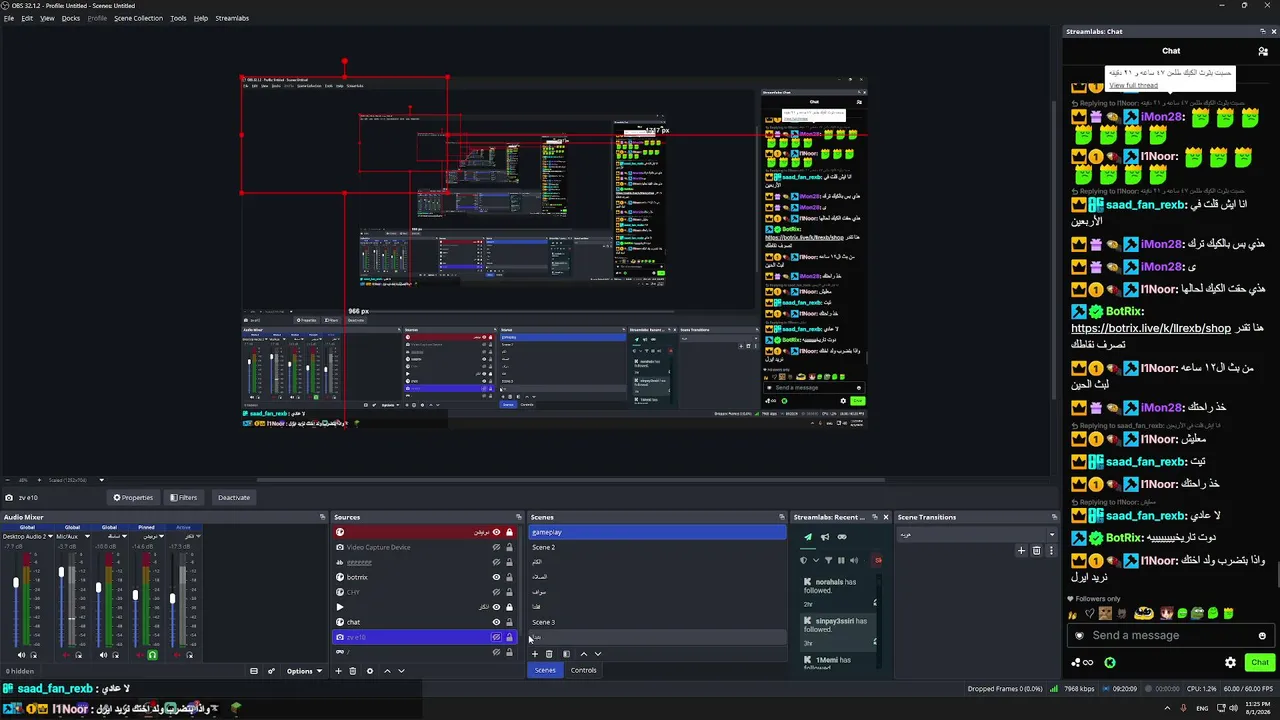This screenshot has width=1280, height=720.
Task: Pause the Streamlabs Recent Events queue
Action: coord(841,560)
